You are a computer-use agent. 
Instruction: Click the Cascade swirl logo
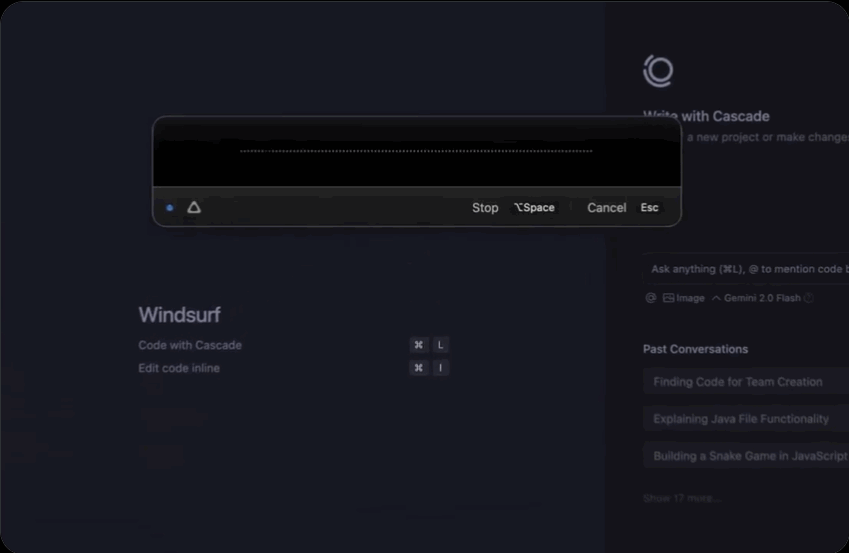[x=658, y=71]
